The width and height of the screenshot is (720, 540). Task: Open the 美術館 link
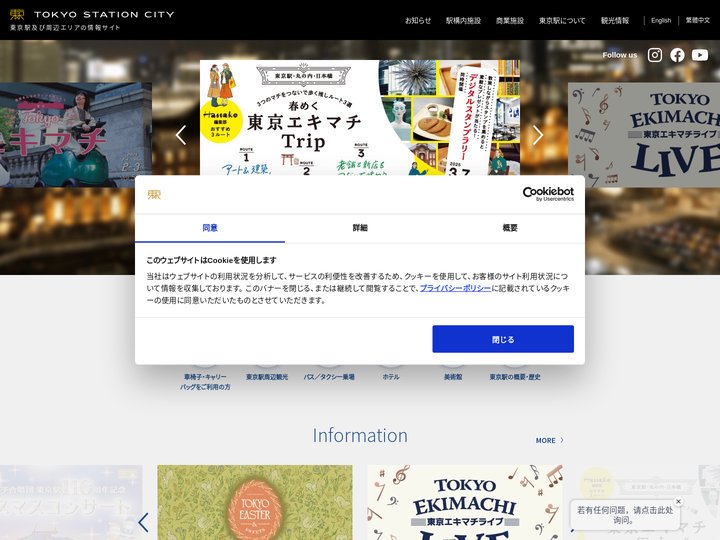453,377
